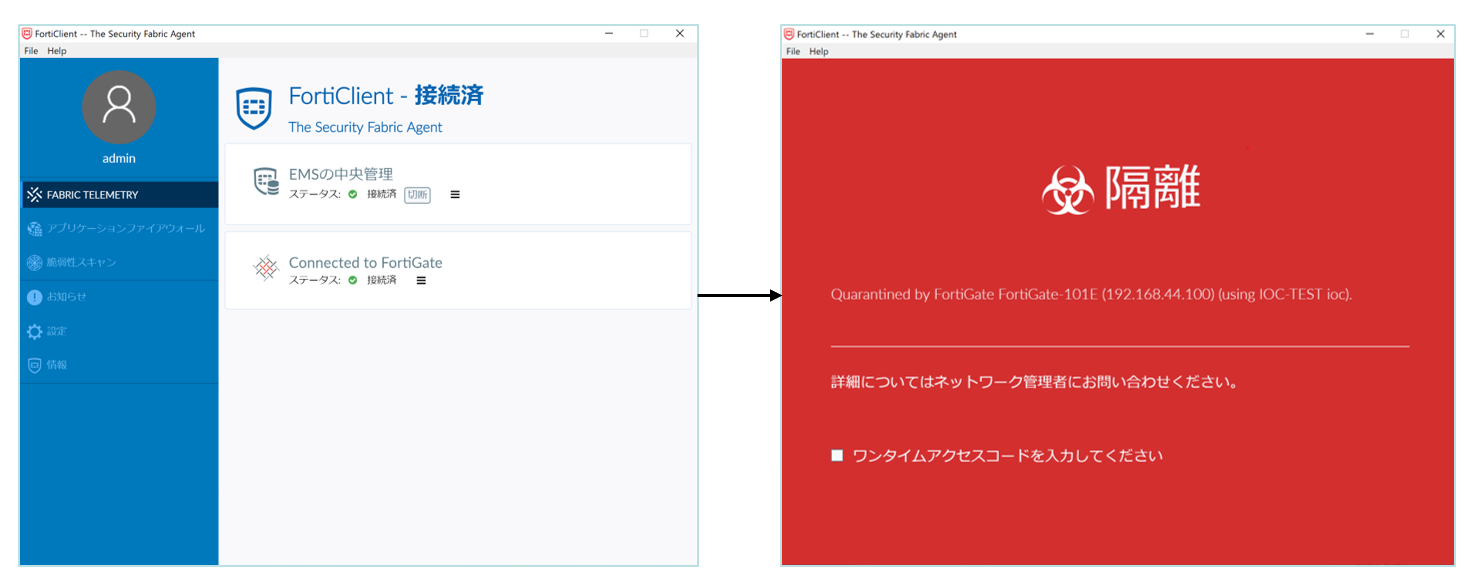Click the FortiClient shield logo

[254, 108]
